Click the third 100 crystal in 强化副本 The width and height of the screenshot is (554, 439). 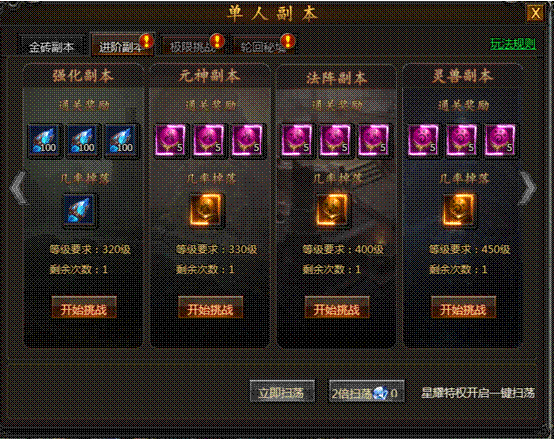point(122,141)
